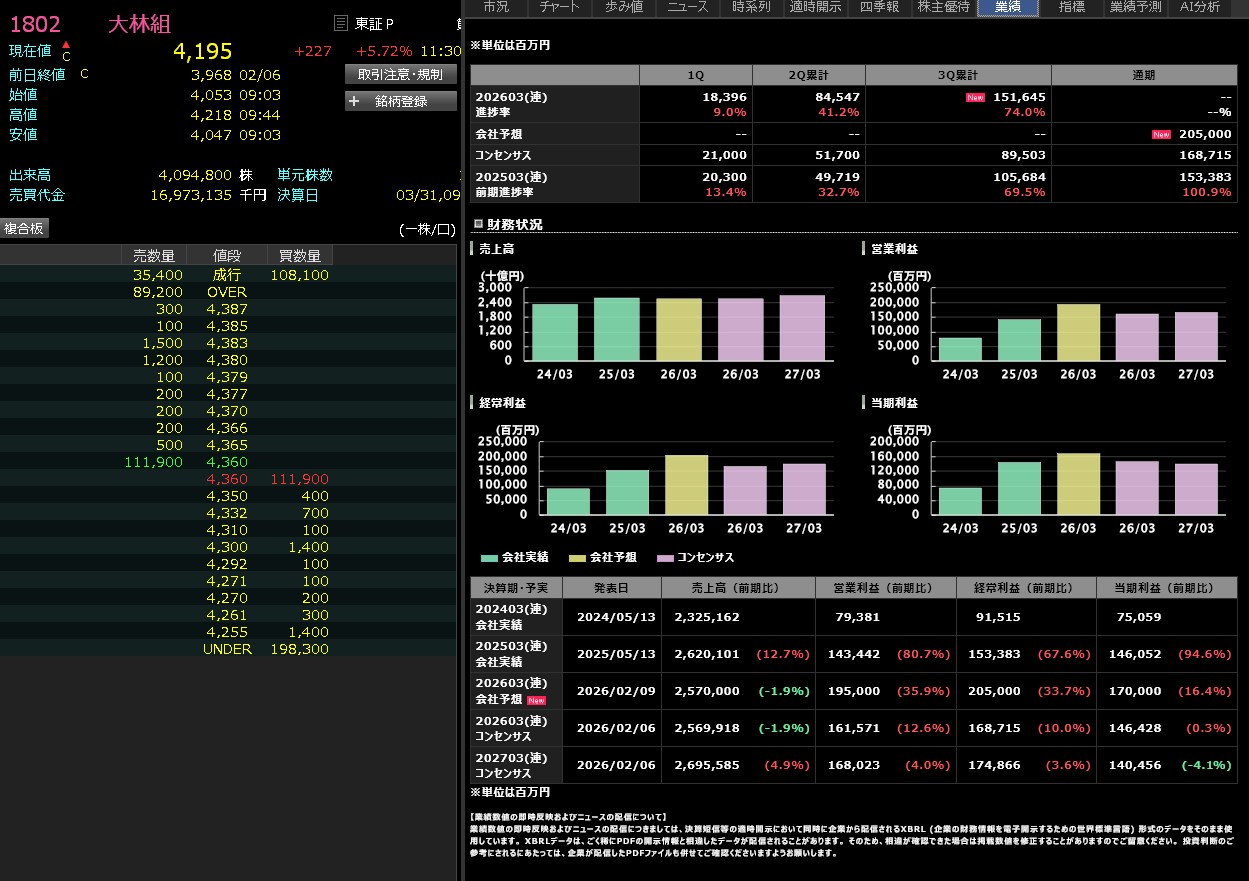Go to the 株主優待 tab
The width and height of the screenshot is (1249, 881).
[943, 7]
